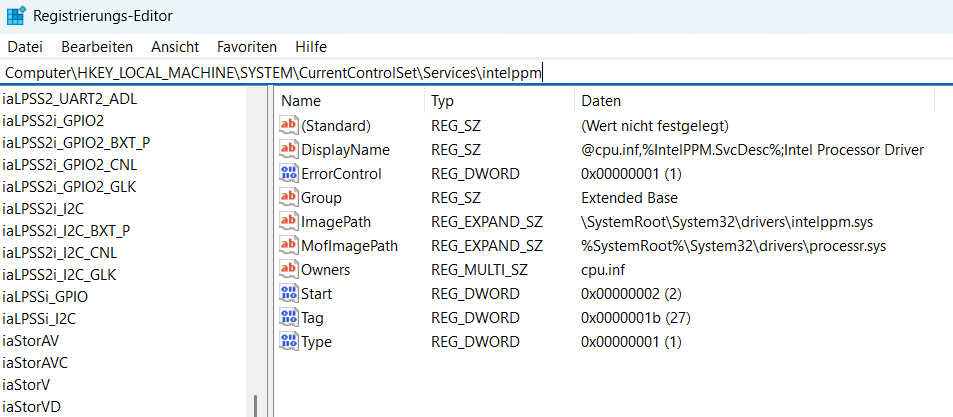Click the Tag DWORD value icon
Image resolution: width=953 pixels, height=417 pixels.
point(289,318)
